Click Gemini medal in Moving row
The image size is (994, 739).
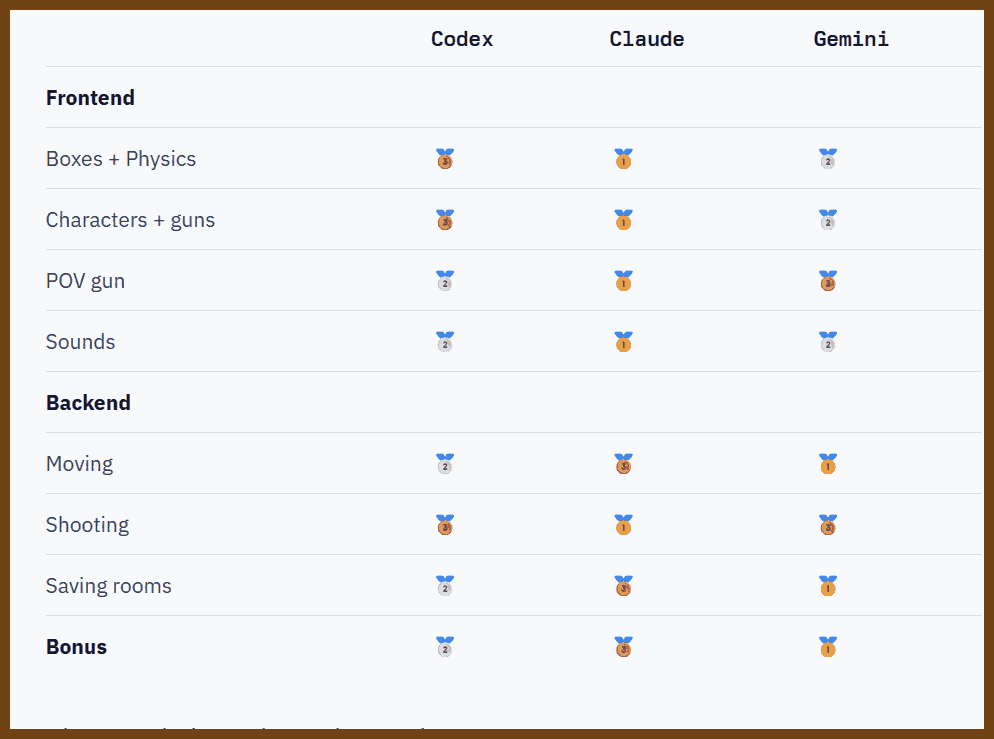pyautogui.click(x=827, y=464)
